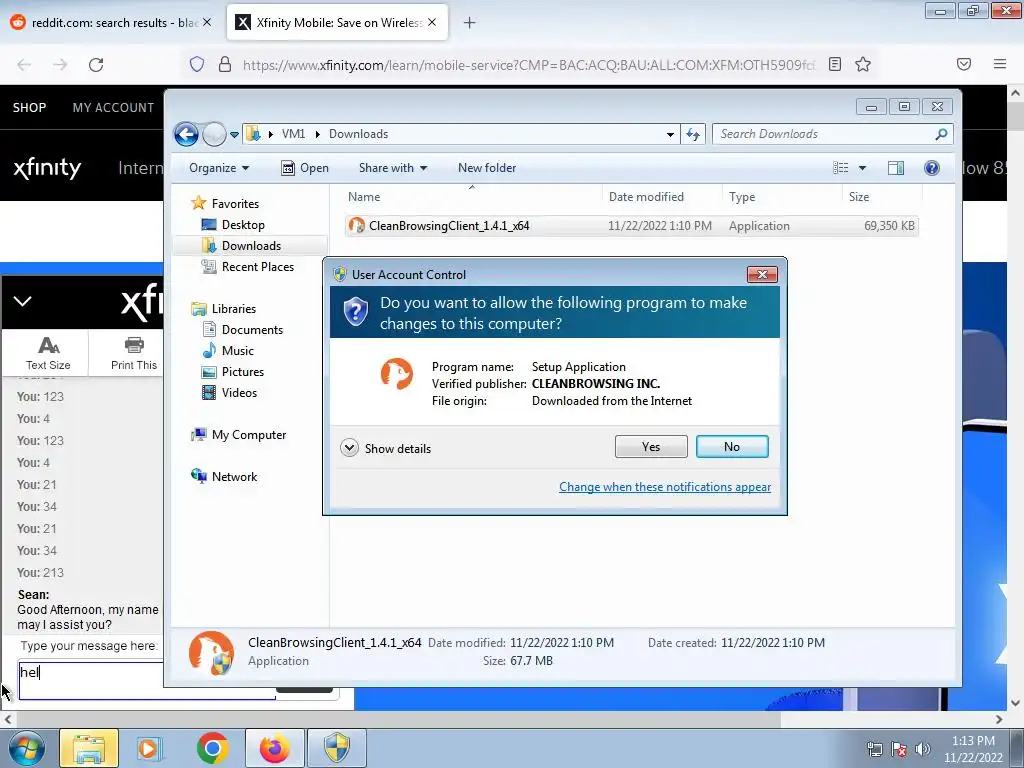Select CleanBrowsingClient_1.4.1_x64 file row
This screenshot has width=1024, height=768.
click(x=632, y=226)
